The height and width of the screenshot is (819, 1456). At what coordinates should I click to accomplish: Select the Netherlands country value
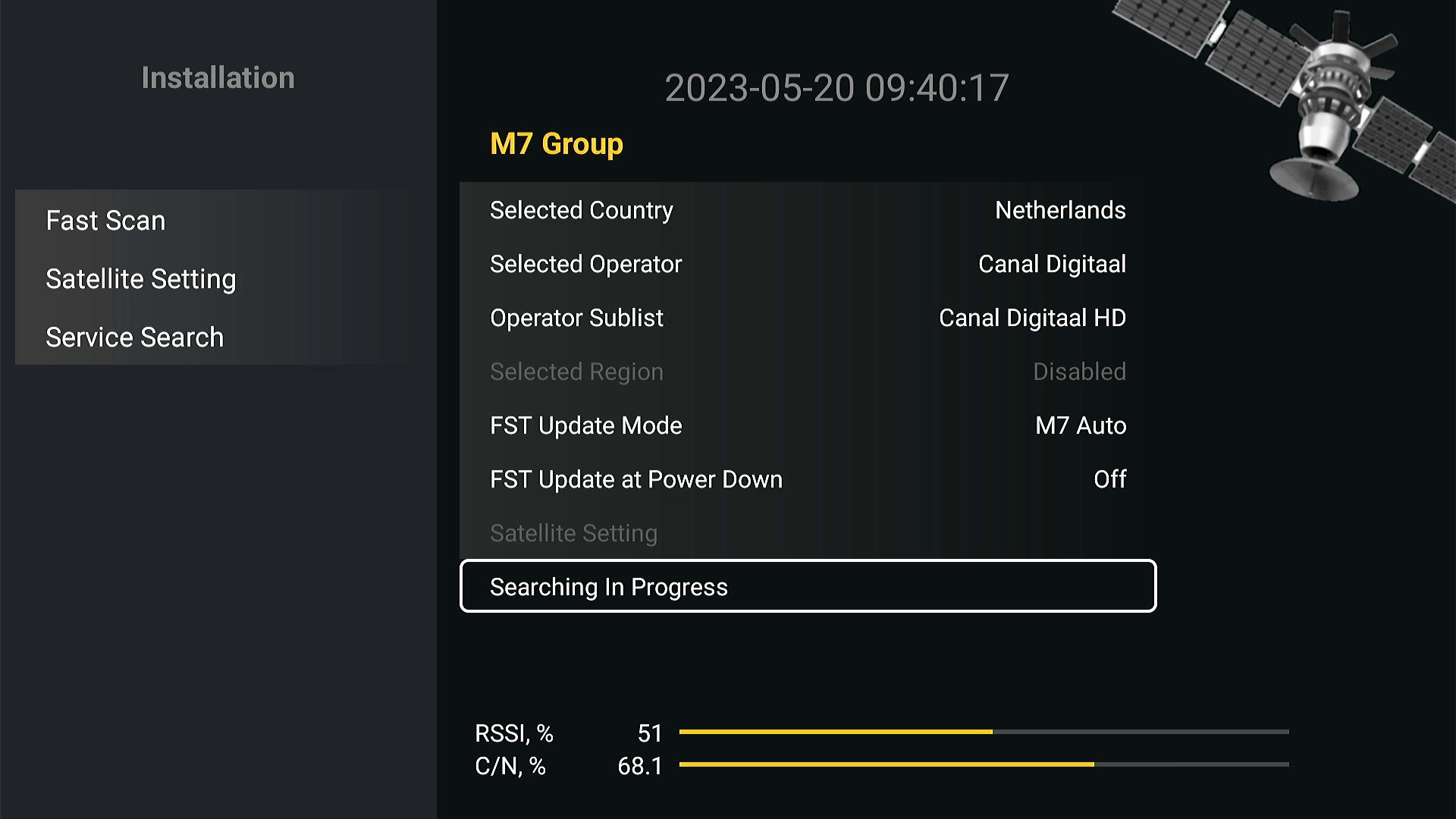click(1060, 210)
